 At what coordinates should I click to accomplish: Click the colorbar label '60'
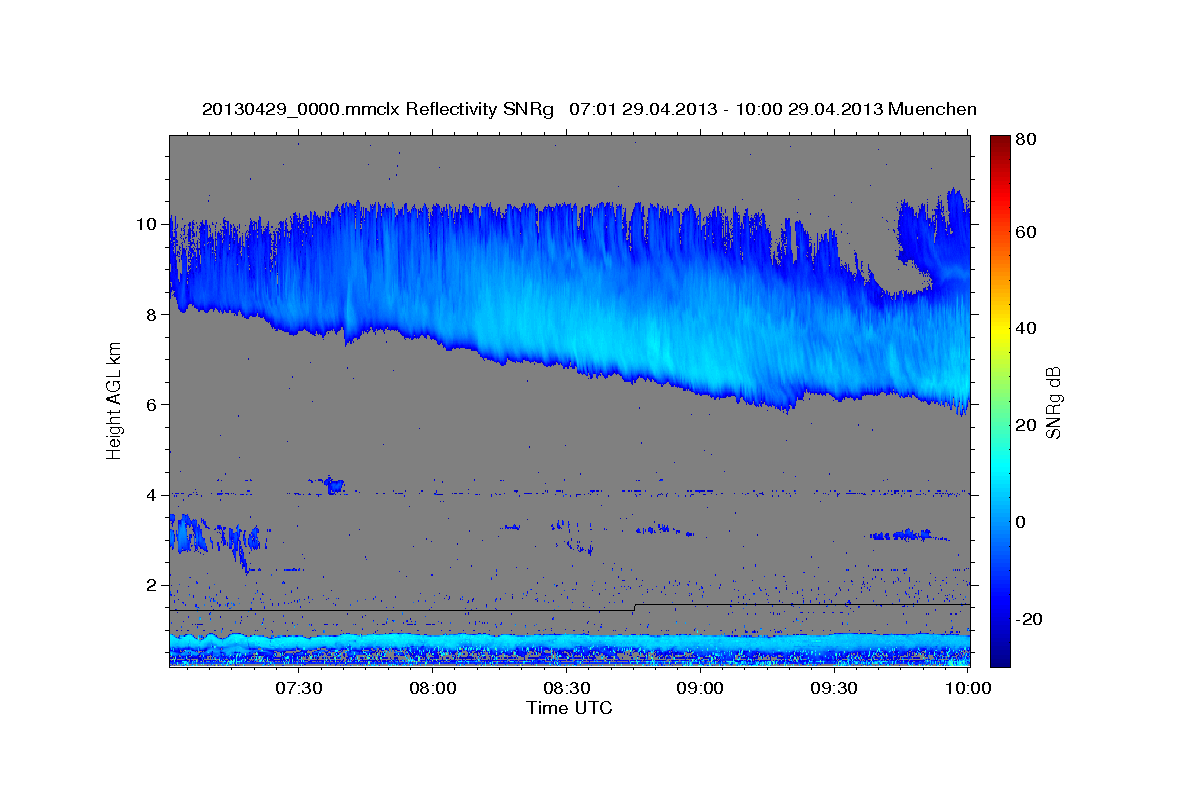coord(1025,232)
